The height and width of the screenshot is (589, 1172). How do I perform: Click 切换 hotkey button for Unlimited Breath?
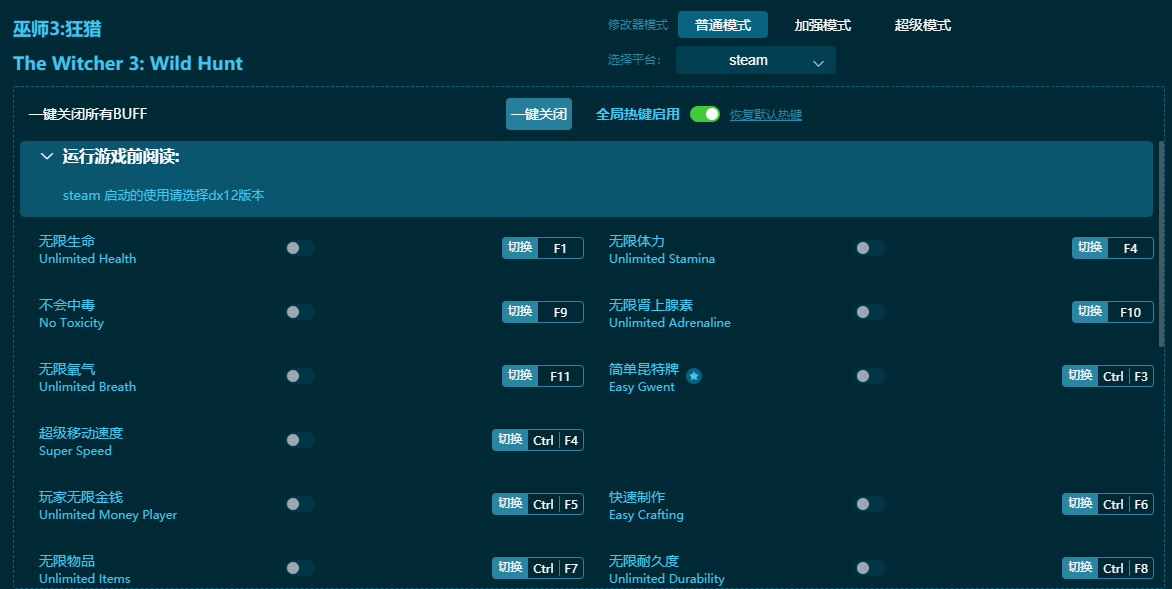point(520,376)
